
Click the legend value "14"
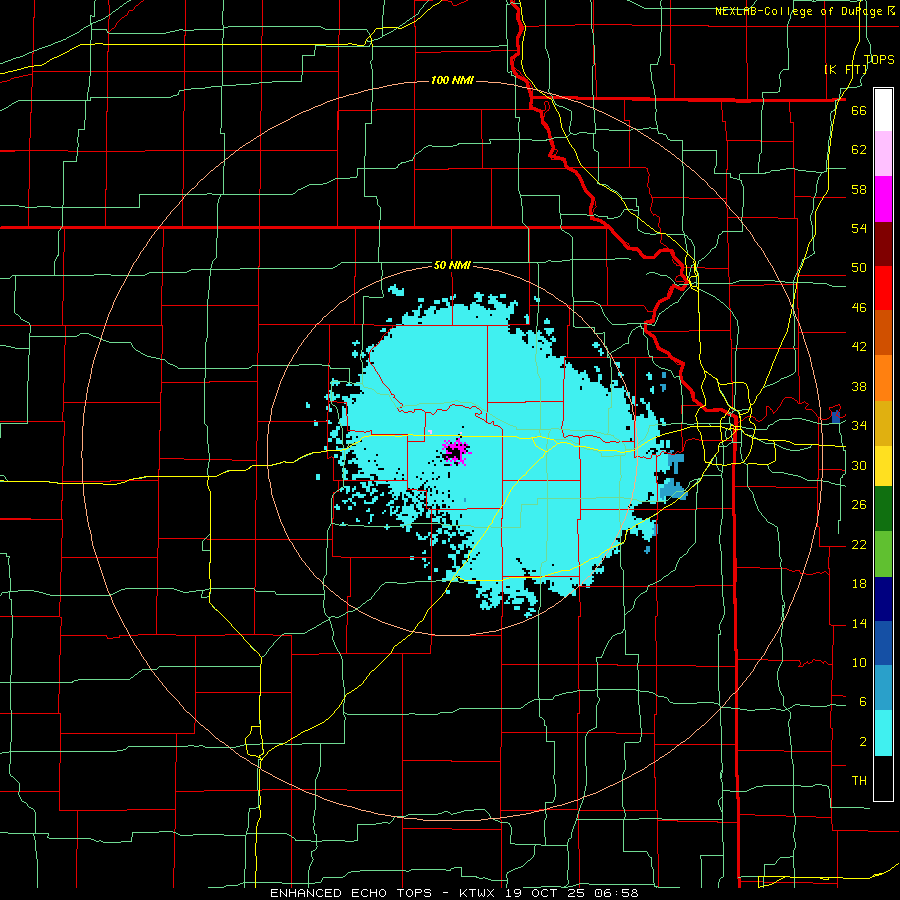point(859,623)
